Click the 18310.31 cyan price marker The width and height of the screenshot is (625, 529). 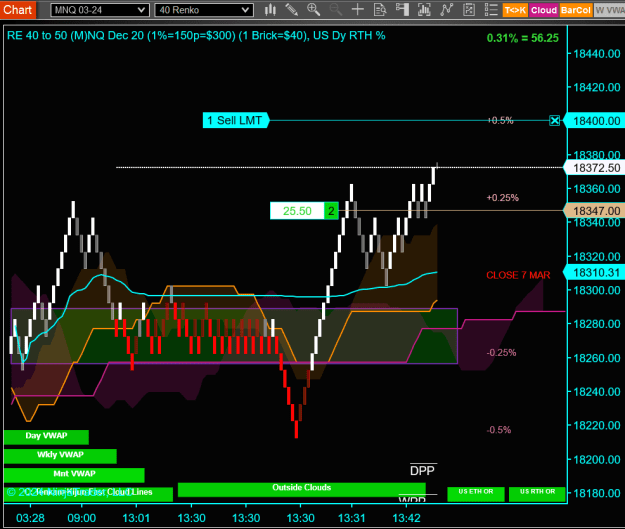[594, 273]
